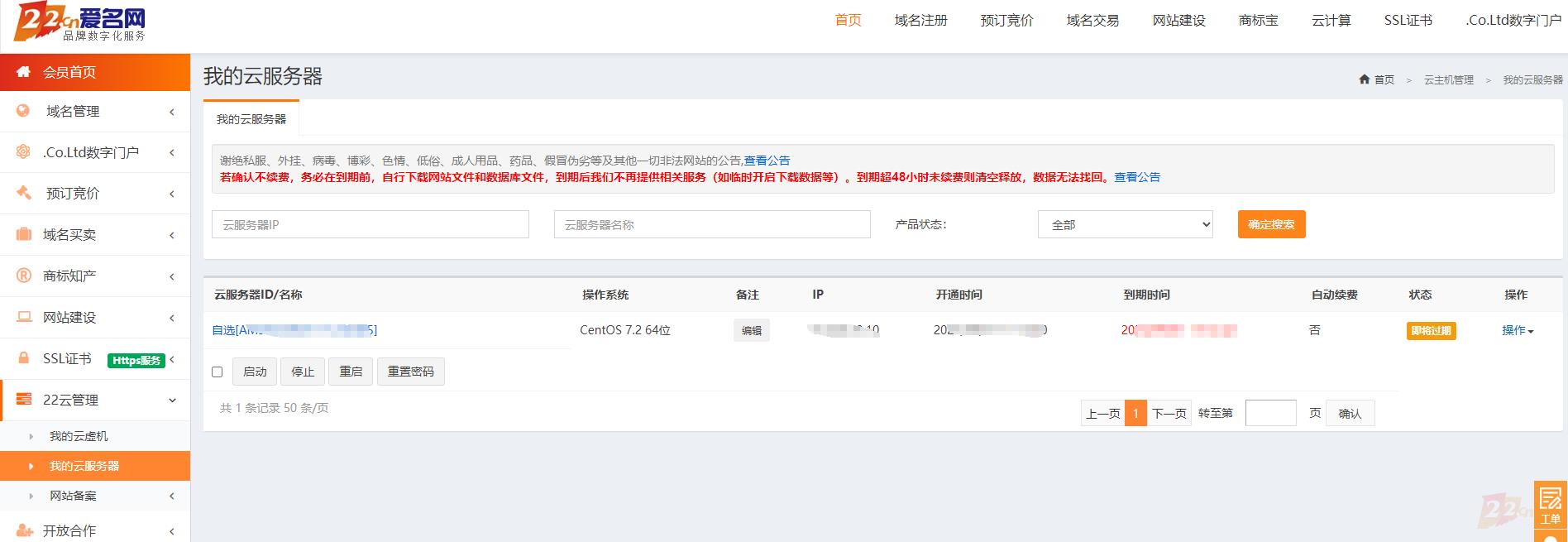Screen dimensions: 1568x542
Task: Click the 确定搜索 button
Action: click(x=1271, y=224)
